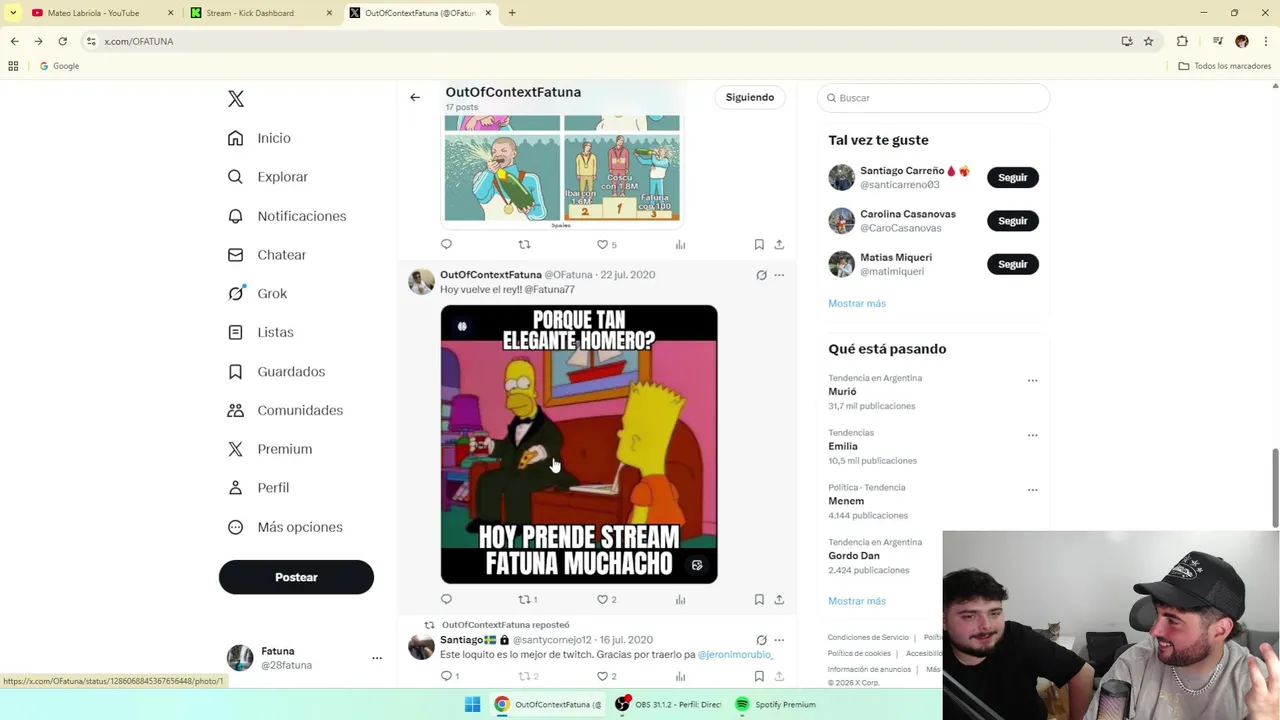Open Guardados bookmark icon in sidebar
This screenshot has height=720, width=1280.
pos(235,371)
